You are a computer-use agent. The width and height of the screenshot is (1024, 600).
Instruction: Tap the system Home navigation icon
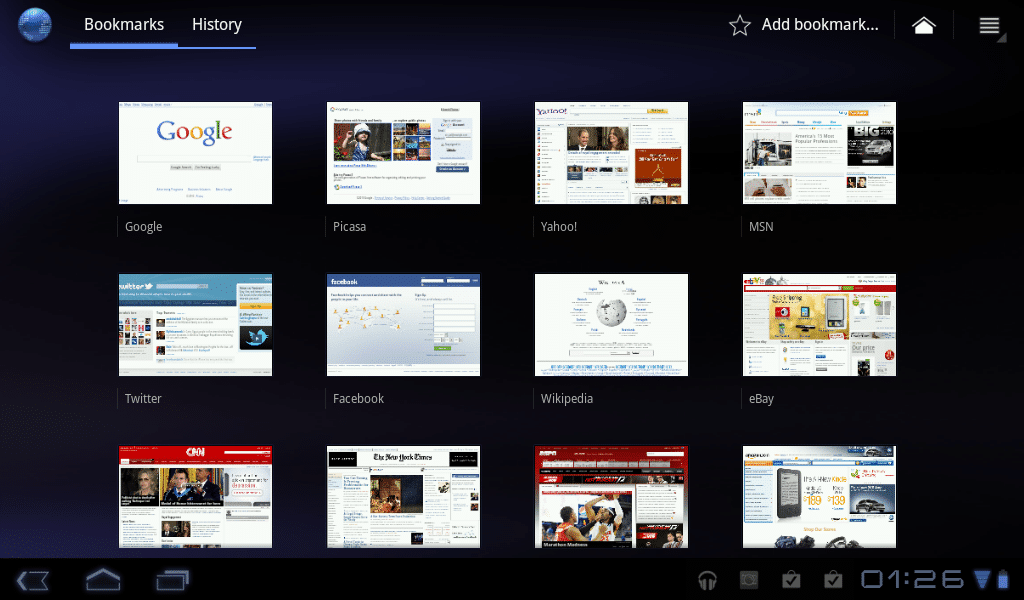(103, 579)
